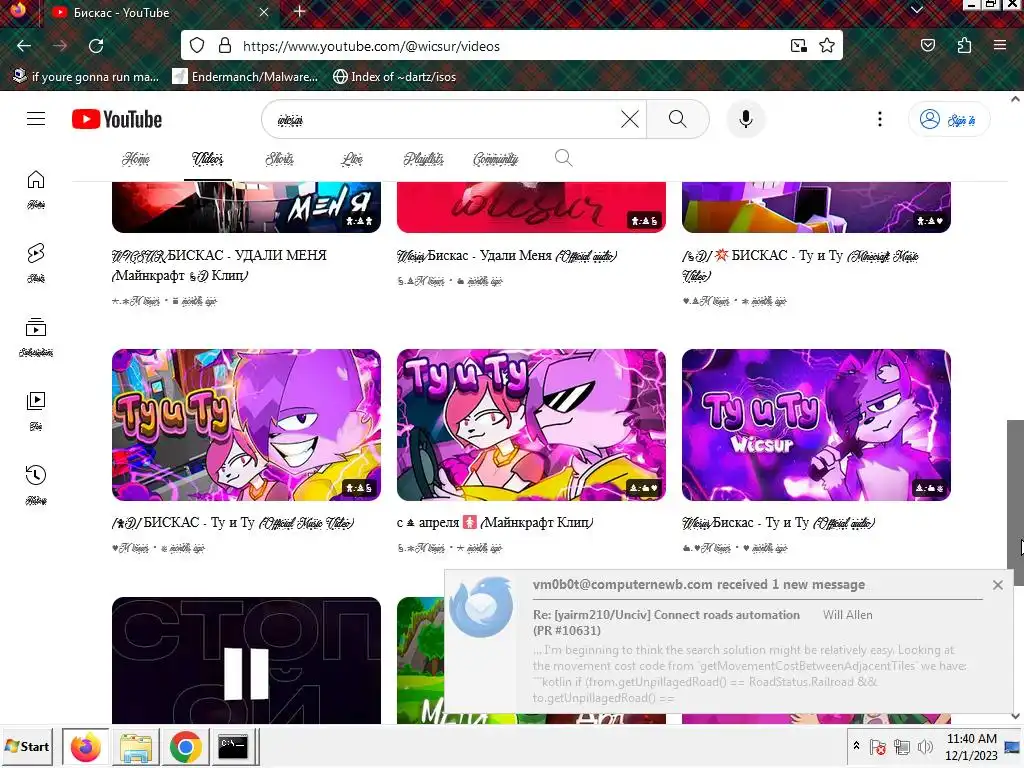Open Firefox application menu
1024x768 pixels.
[1000, 46]
